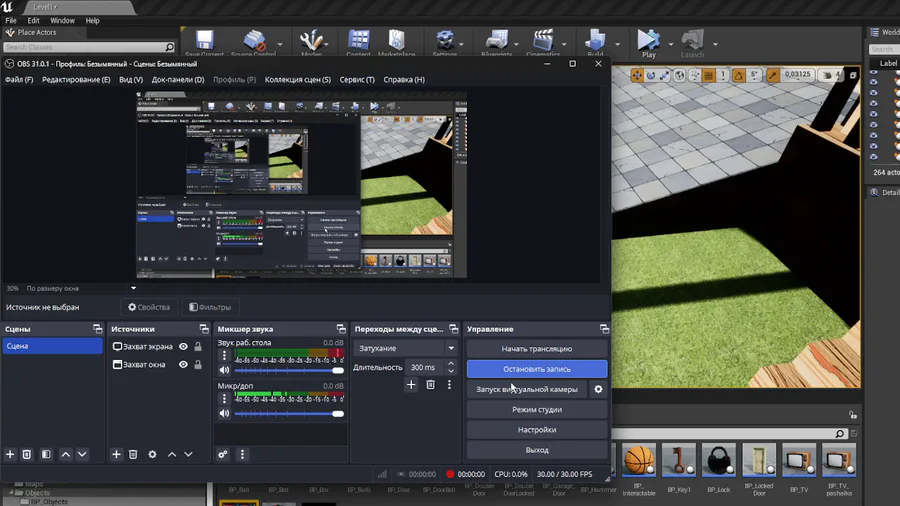Image resolution: width=900 pixels, height=506 pixels.
Task: Toggle lock on Захват экрана source
Action: click(198, 347)
